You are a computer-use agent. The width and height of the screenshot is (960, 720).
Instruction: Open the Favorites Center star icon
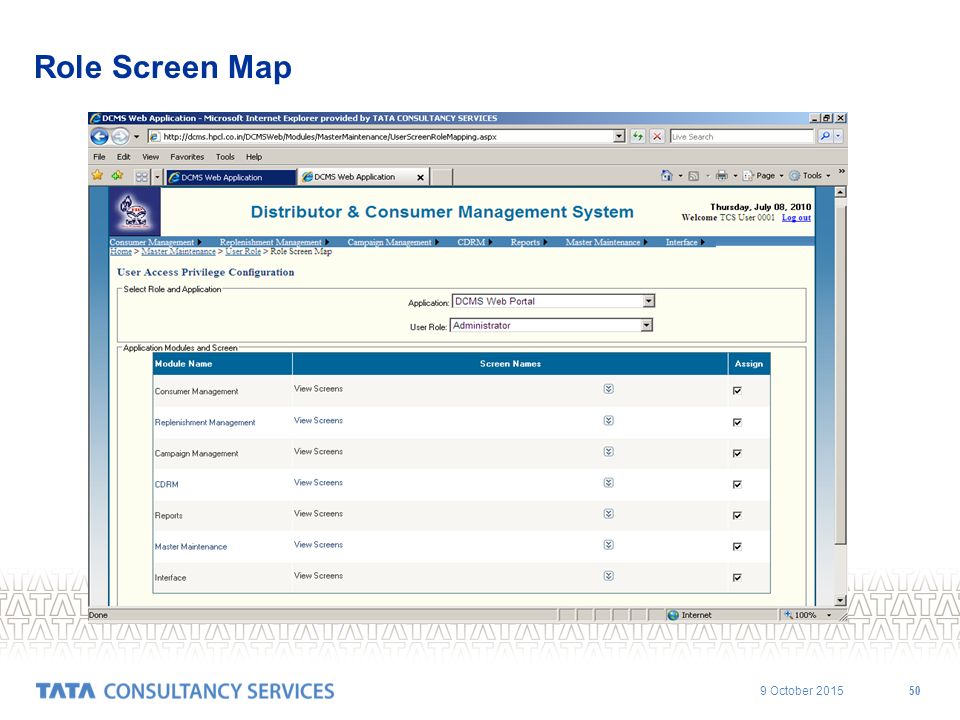click(x=97, y=176)
